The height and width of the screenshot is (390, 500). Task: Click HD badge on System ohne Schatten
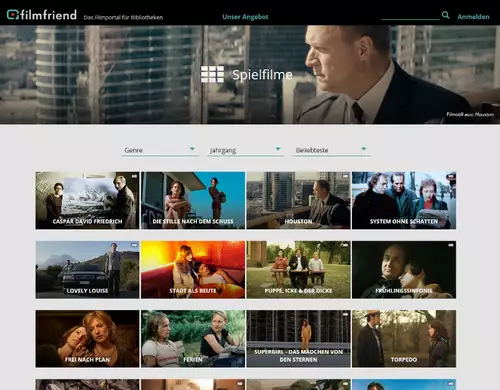(451, 176)
